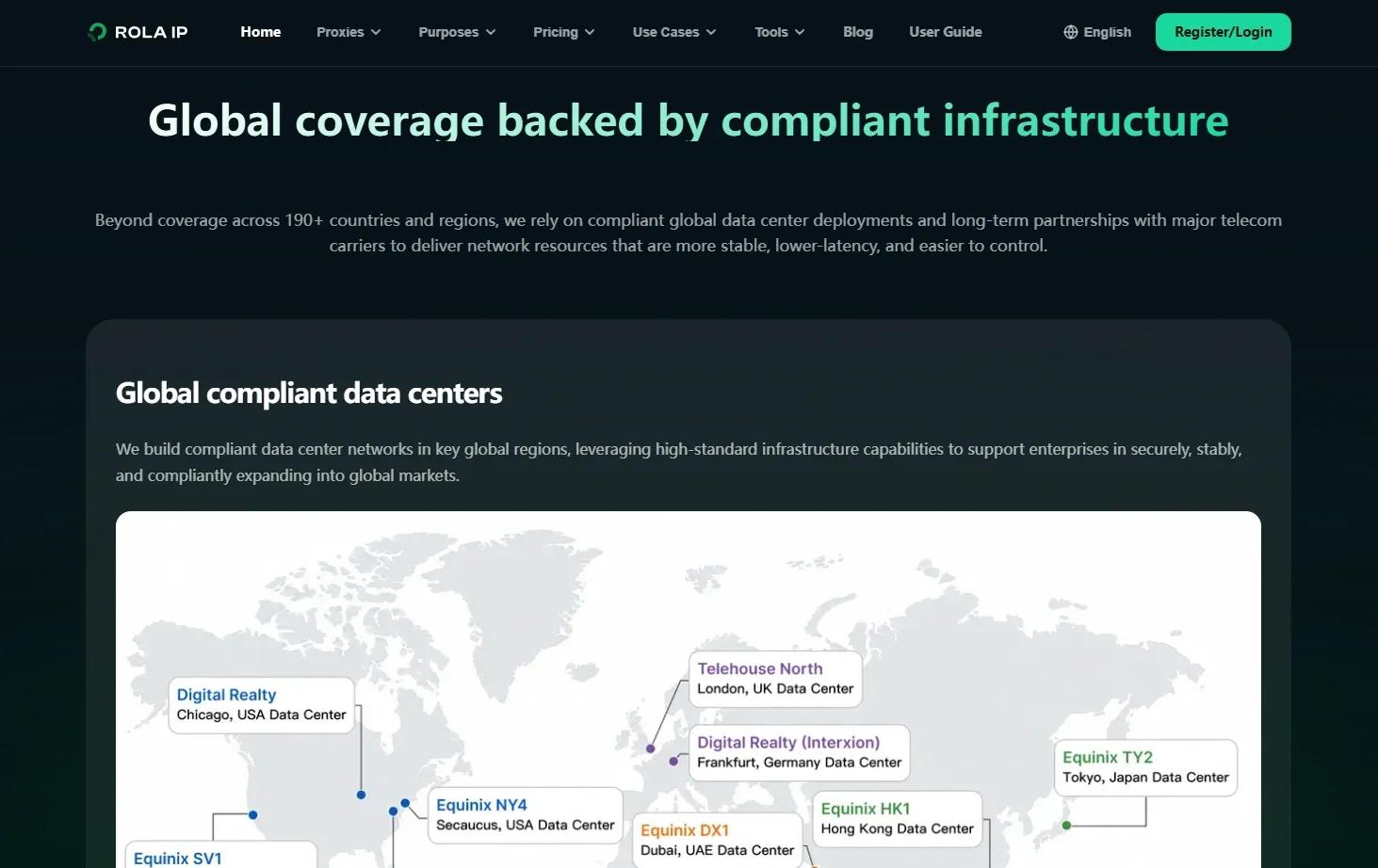Select the Equinix NY4 Secaucus label
The height and width of the screenshot is (868, 1378).
525,815
